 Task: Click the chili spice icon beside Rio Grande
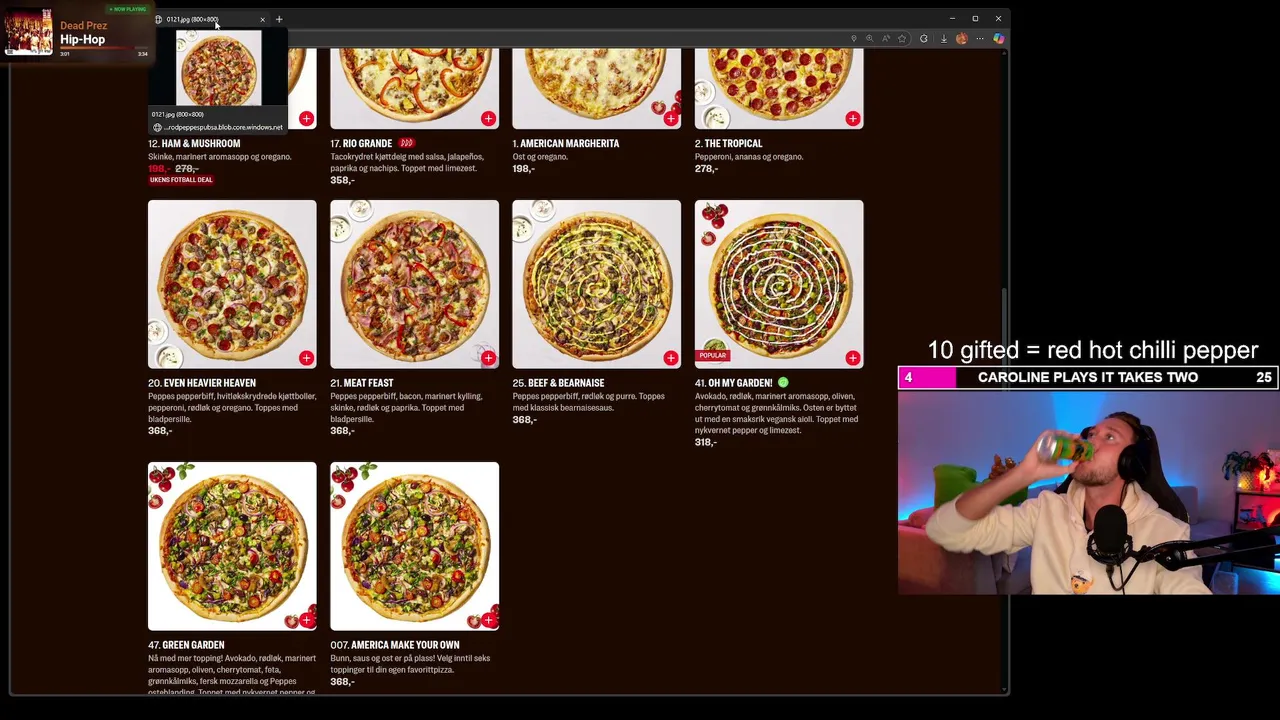coord(406,143)
